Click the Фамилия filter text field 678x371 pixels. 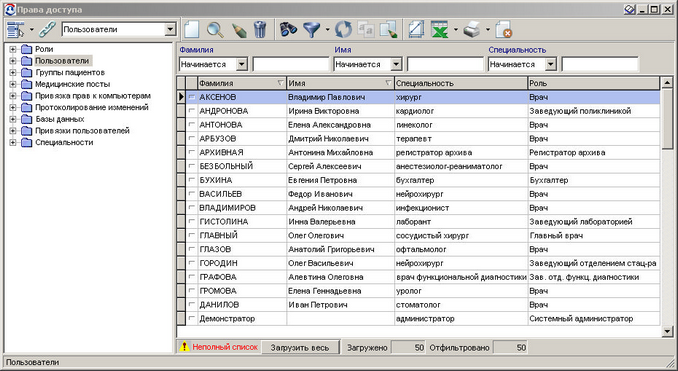coord(291,64)
